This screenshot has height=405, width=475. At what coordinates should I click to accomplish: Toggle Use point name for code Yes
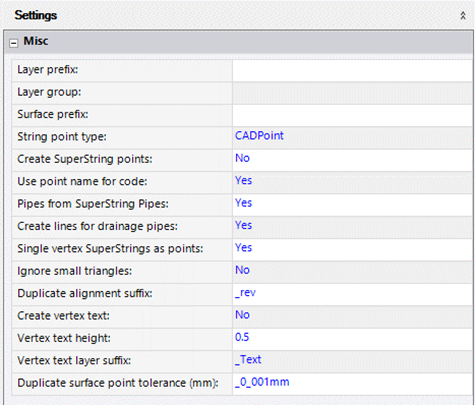pyautogui.click(x=352, y=182)
